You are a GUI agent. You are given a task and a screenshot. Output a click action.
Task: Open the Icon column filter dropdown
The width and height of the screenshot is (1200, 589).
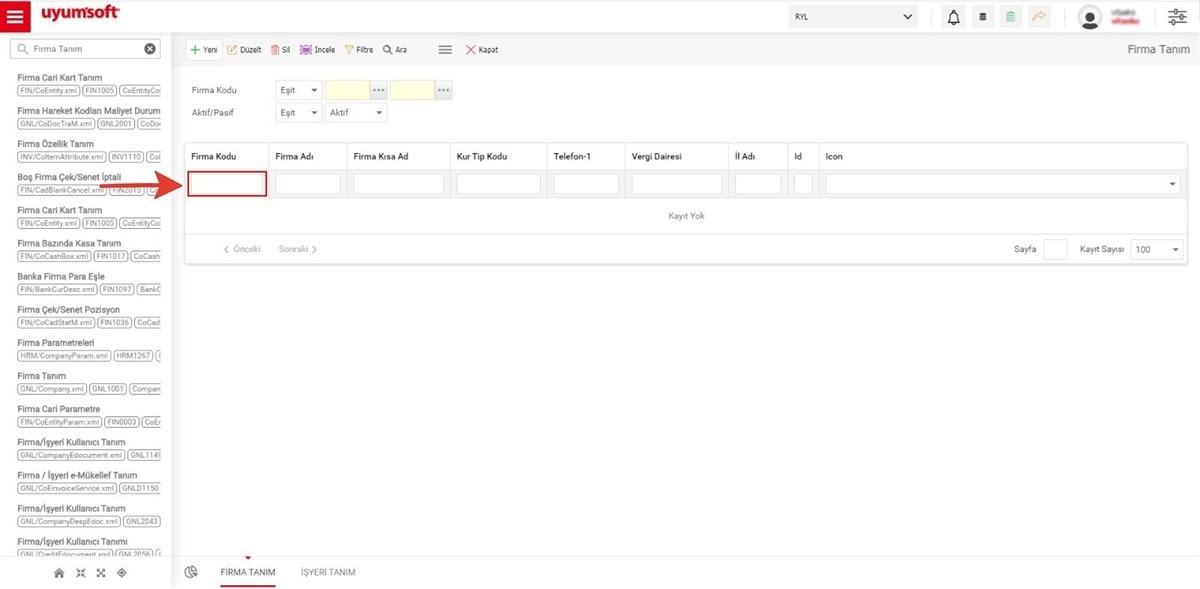click(x=1003, y=184)
